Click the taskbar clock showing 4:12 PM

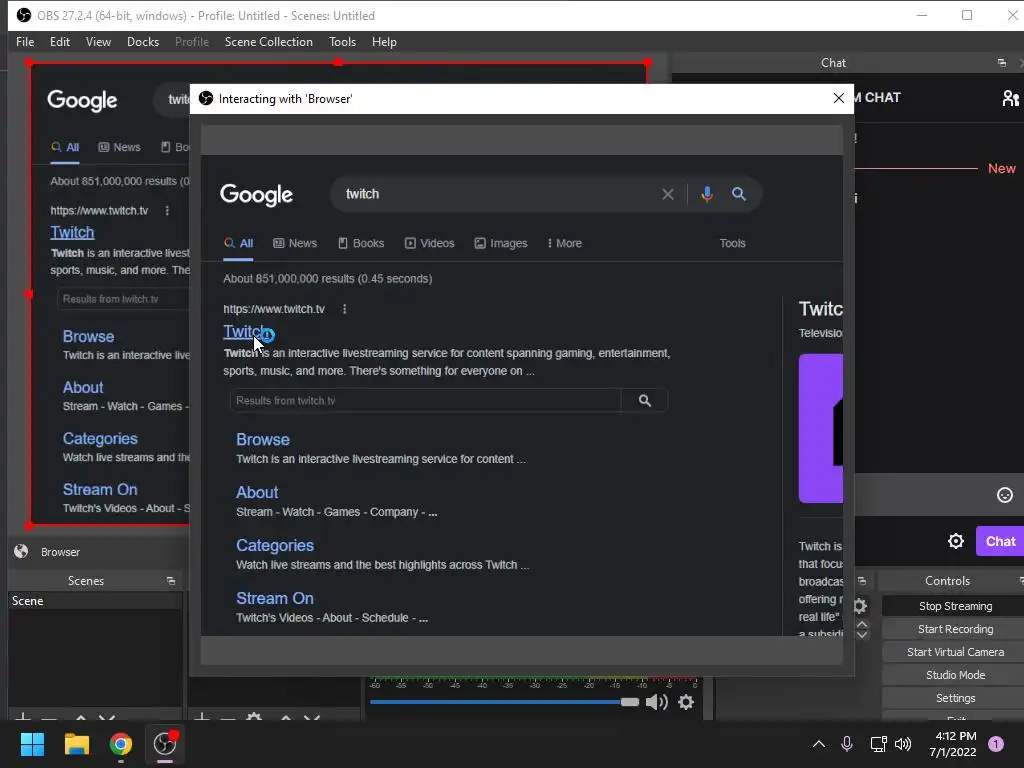coord(953,744)
